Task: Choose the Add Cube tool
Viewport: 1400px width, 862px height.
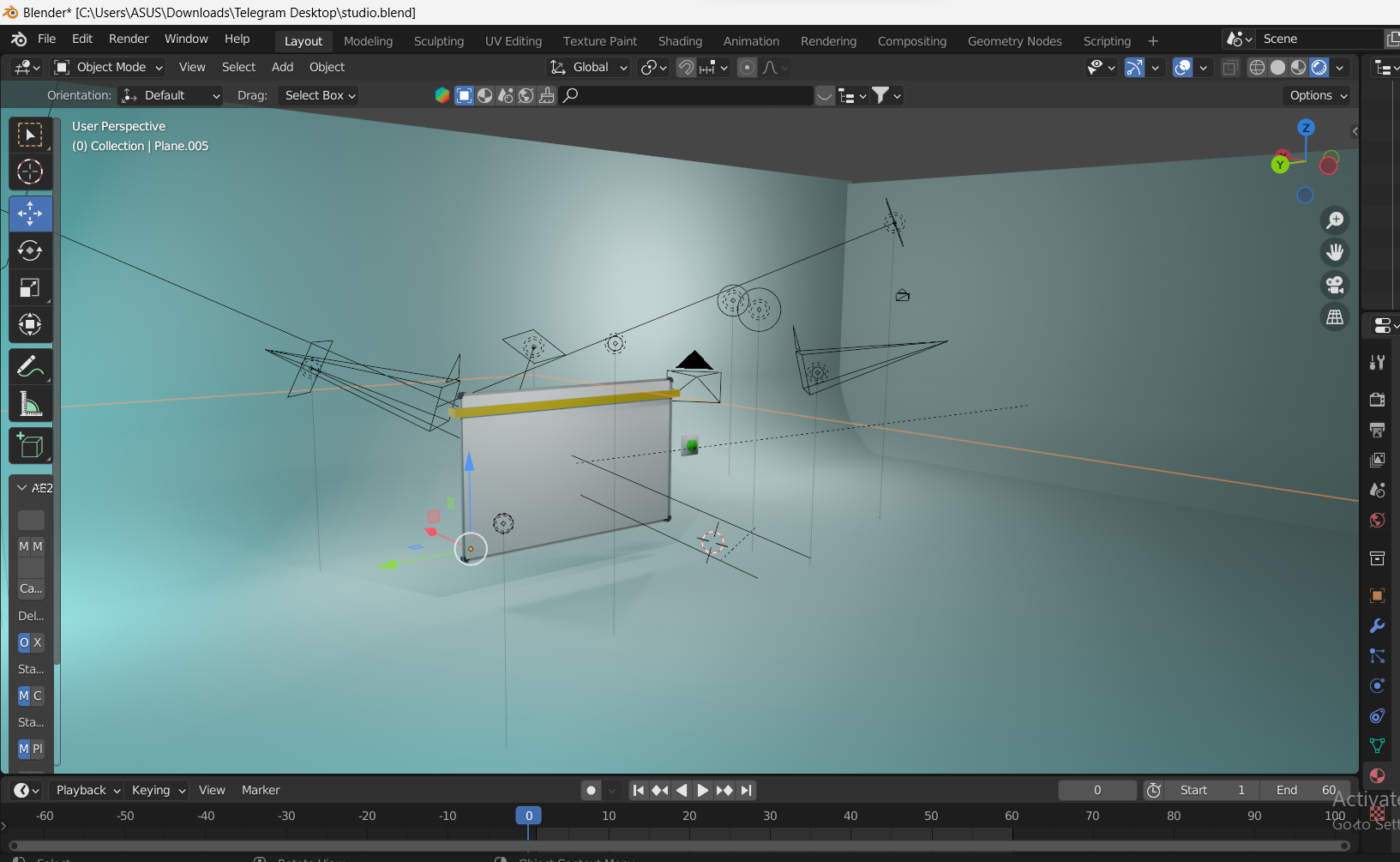Action: 30,445
